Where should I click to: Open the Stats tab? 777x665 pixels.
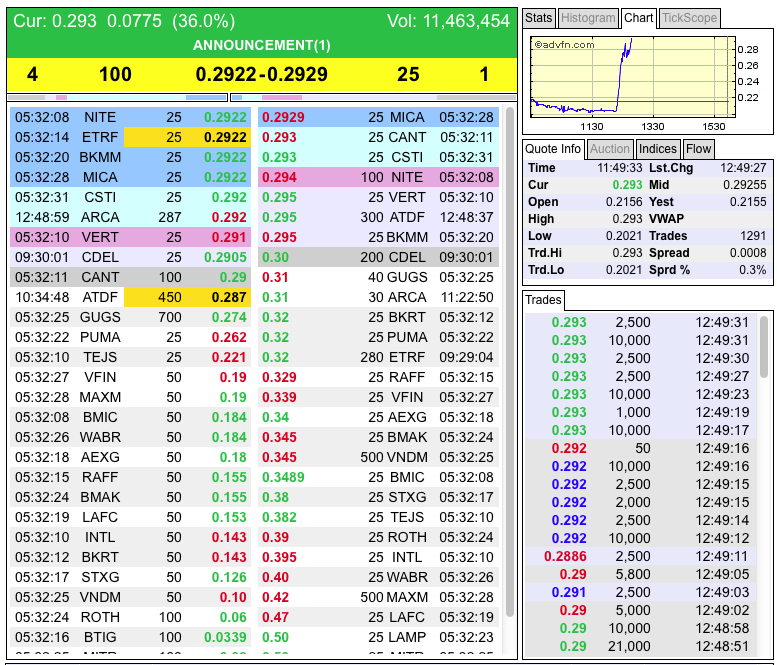(539, 18)
